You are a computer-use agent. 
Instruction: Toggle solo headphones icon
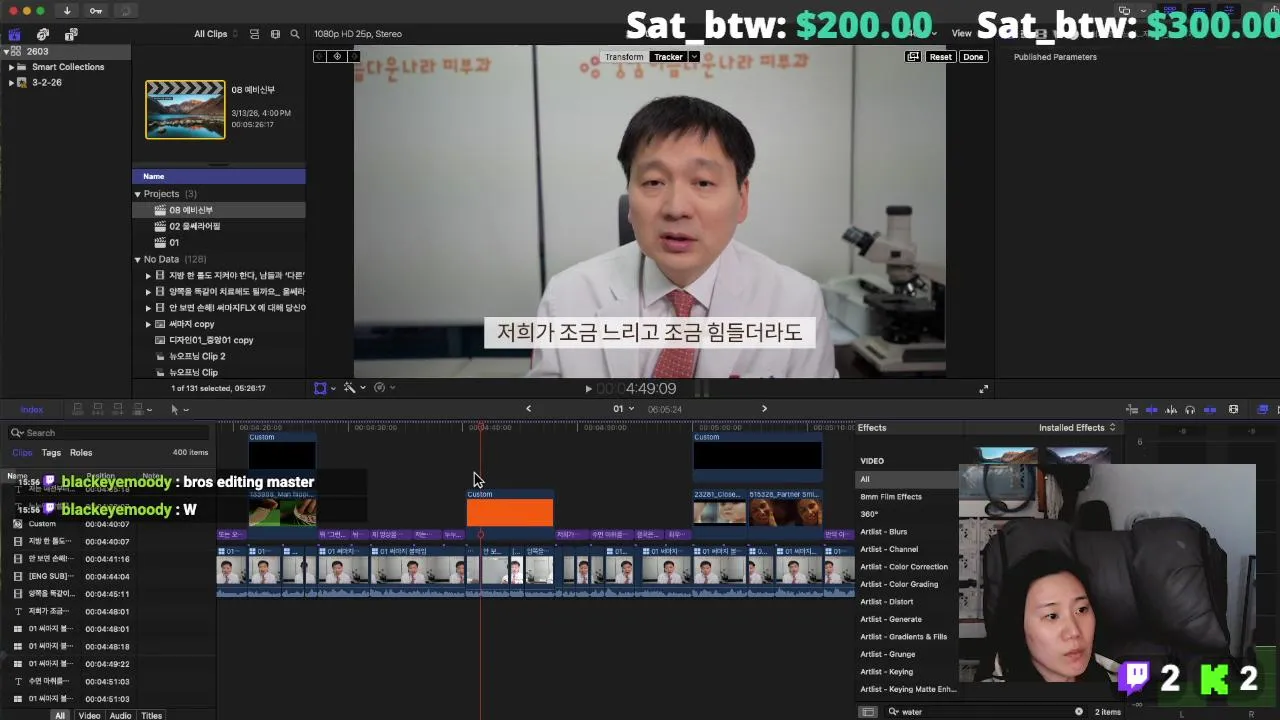[x=1190, y=409]
